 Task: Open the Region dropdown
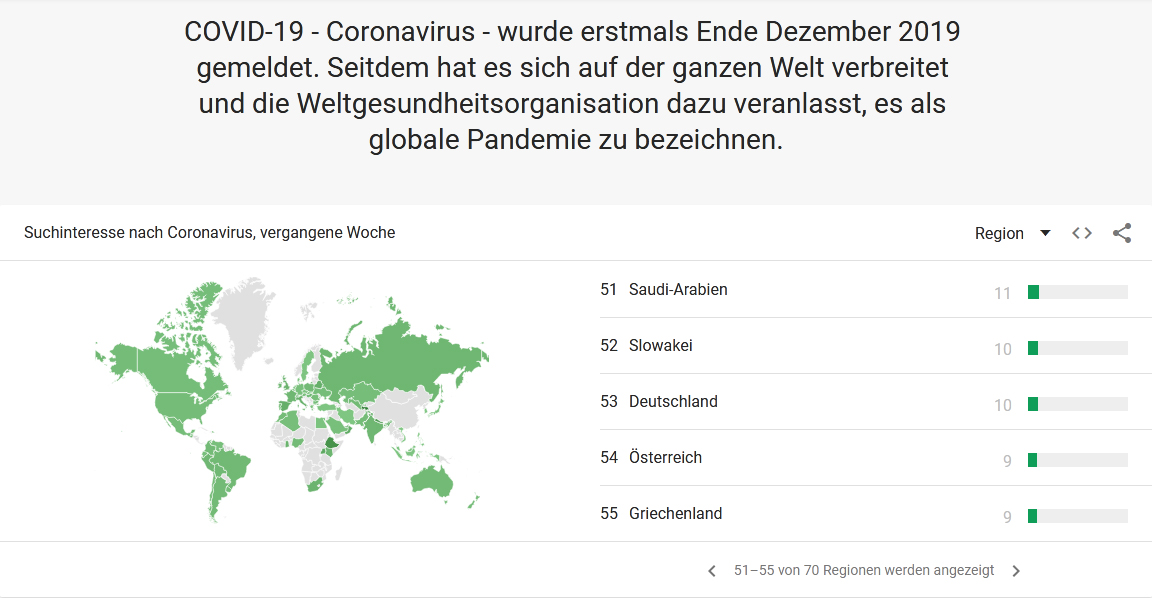click(1012, 233)
